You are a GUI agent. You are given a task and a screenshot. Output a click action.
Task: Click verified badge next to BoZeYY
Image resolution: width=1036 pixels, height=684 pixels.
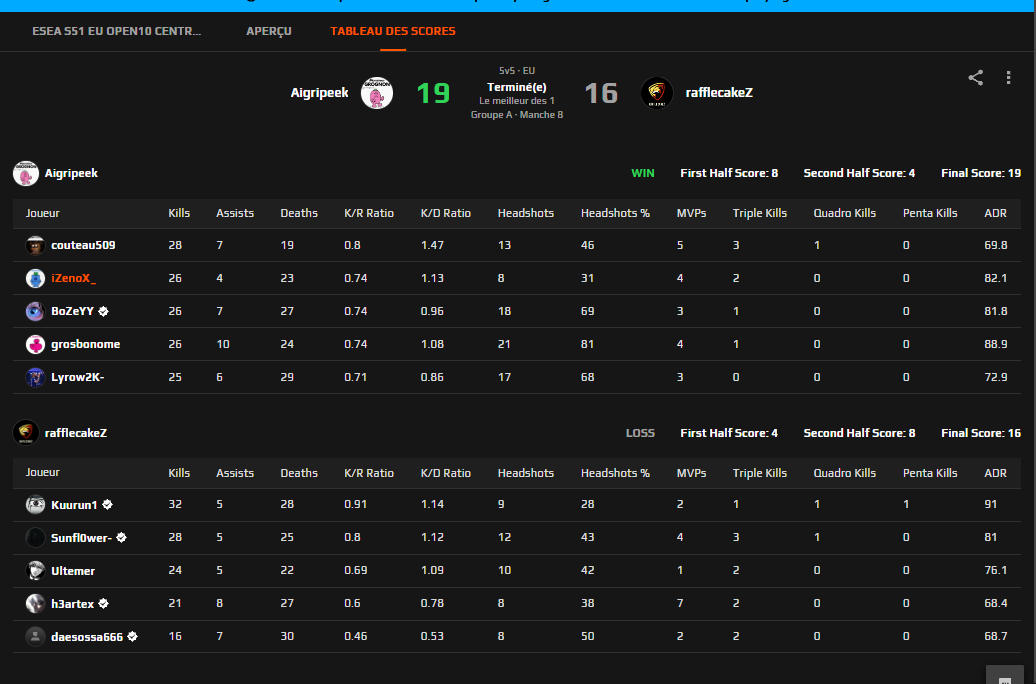[x=103, y=311]
